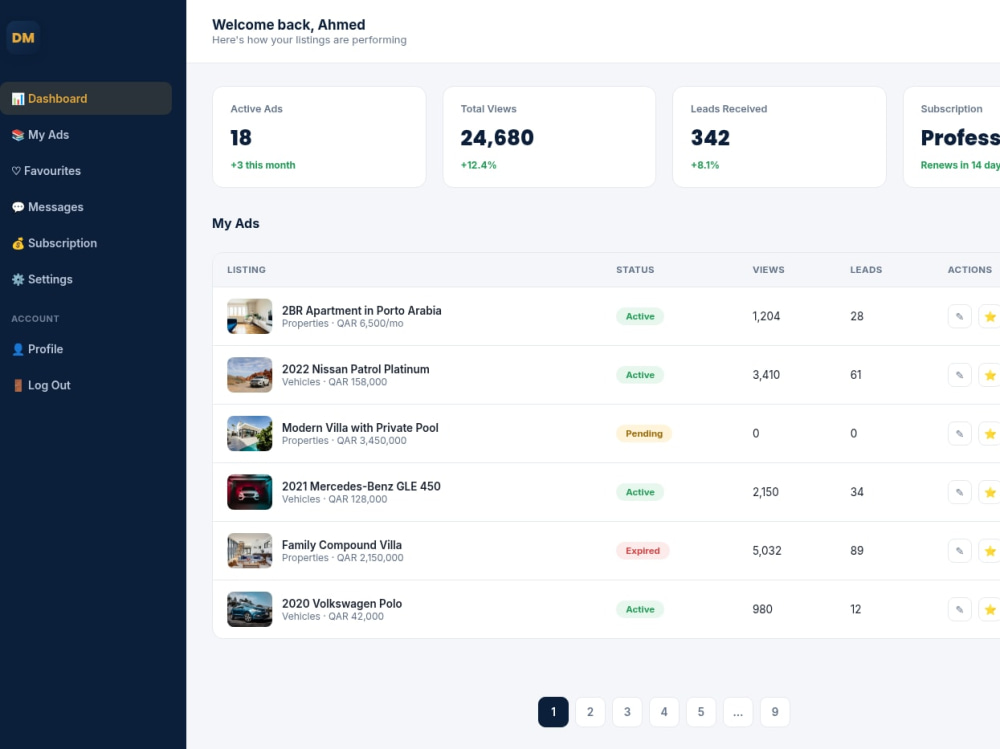The image size is (1000, 749).
Task: Click the Pending status badge
Action: (x=644, y=434)
